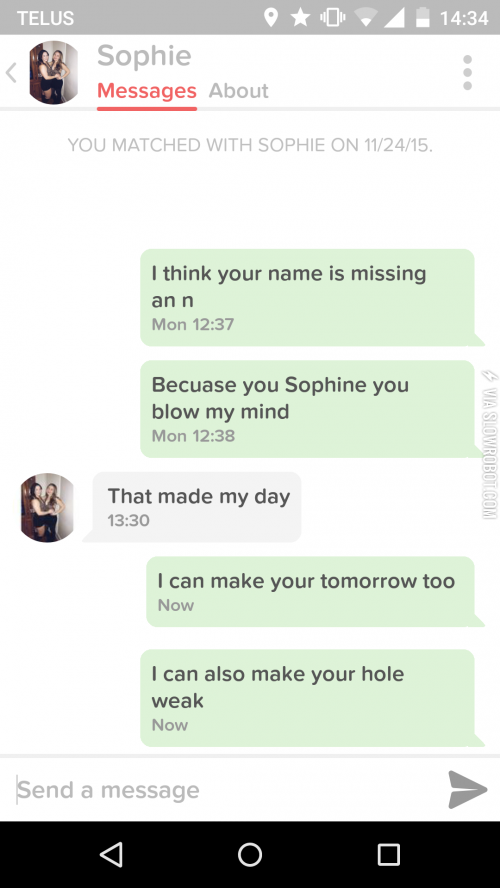The image size is (500, 888).
Task: Tap the Android recent apps square button
Action: click(x=388, y=855)
